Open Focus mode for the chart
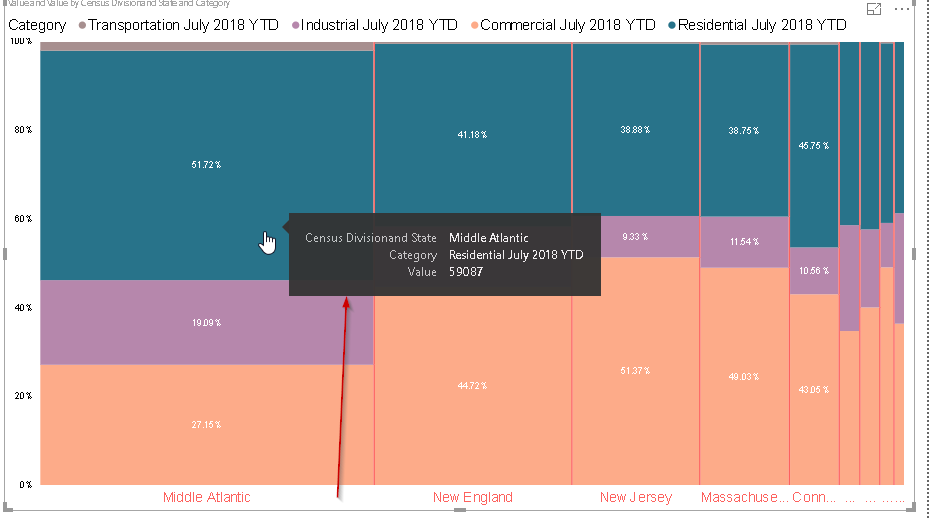This screenshot has height=519, width=929. (874, 9)
